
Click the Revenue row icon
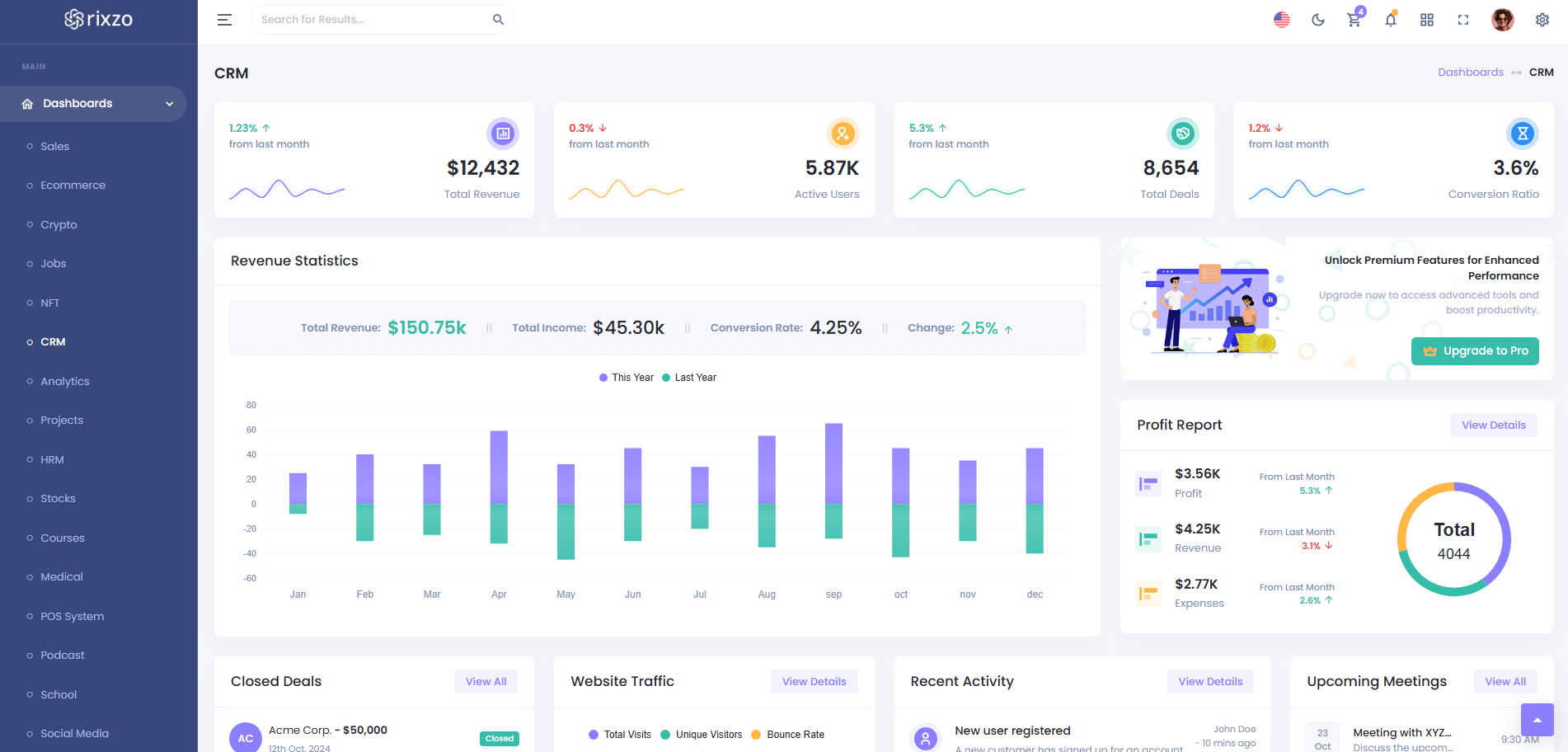[1148, 539]
